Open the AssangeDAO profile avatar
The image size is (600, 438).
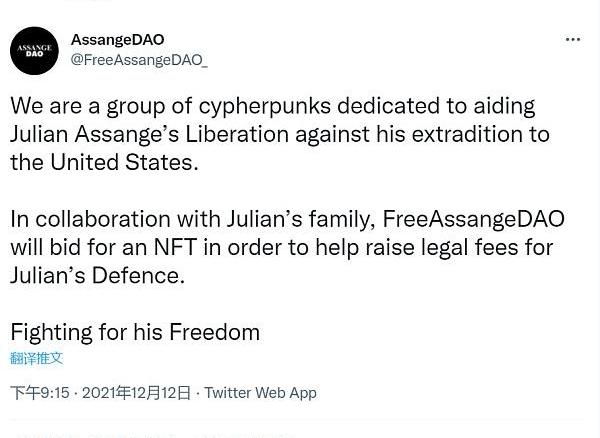tap(34, 50)
